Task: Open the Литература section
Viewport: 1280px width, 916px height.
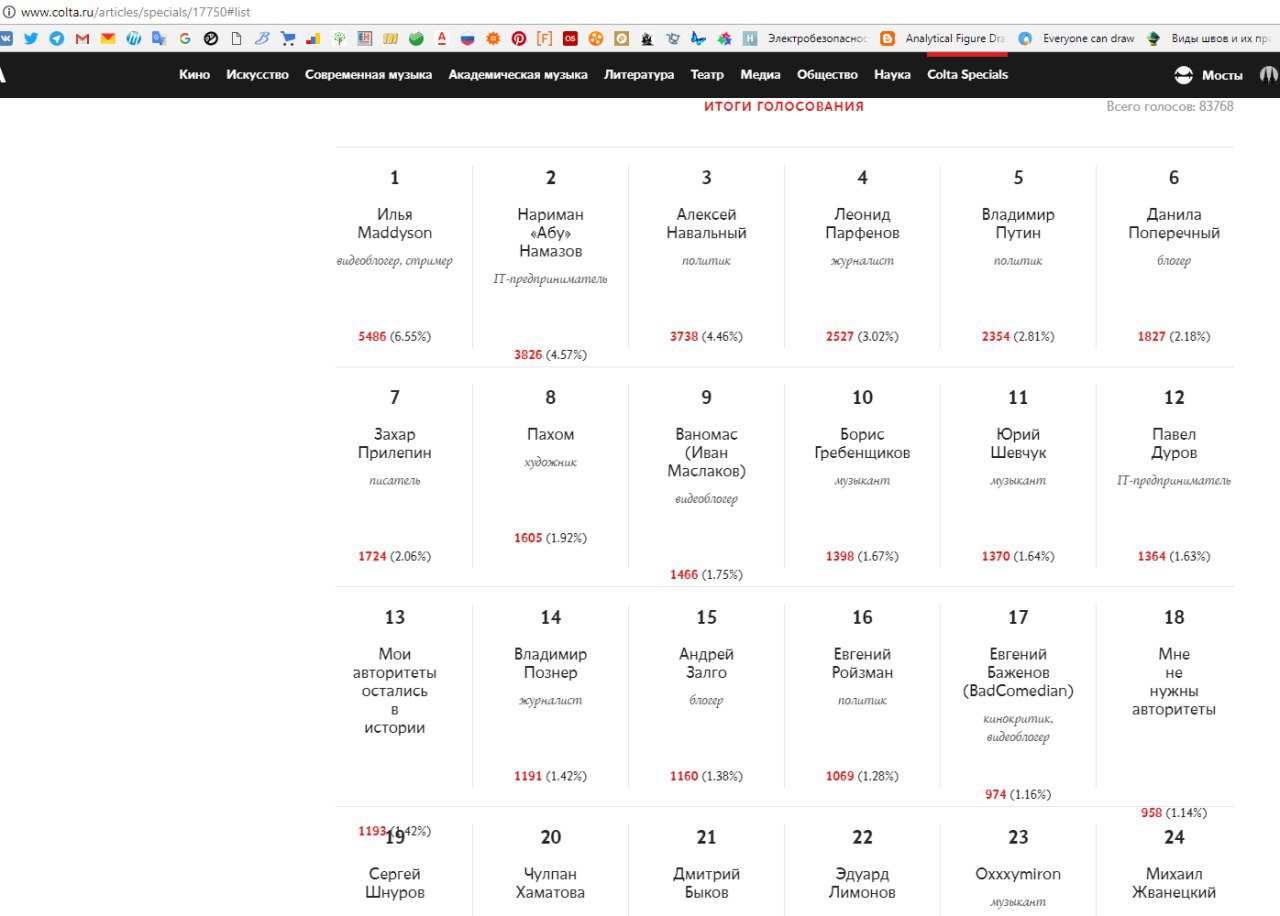Action: coord(639,75)
